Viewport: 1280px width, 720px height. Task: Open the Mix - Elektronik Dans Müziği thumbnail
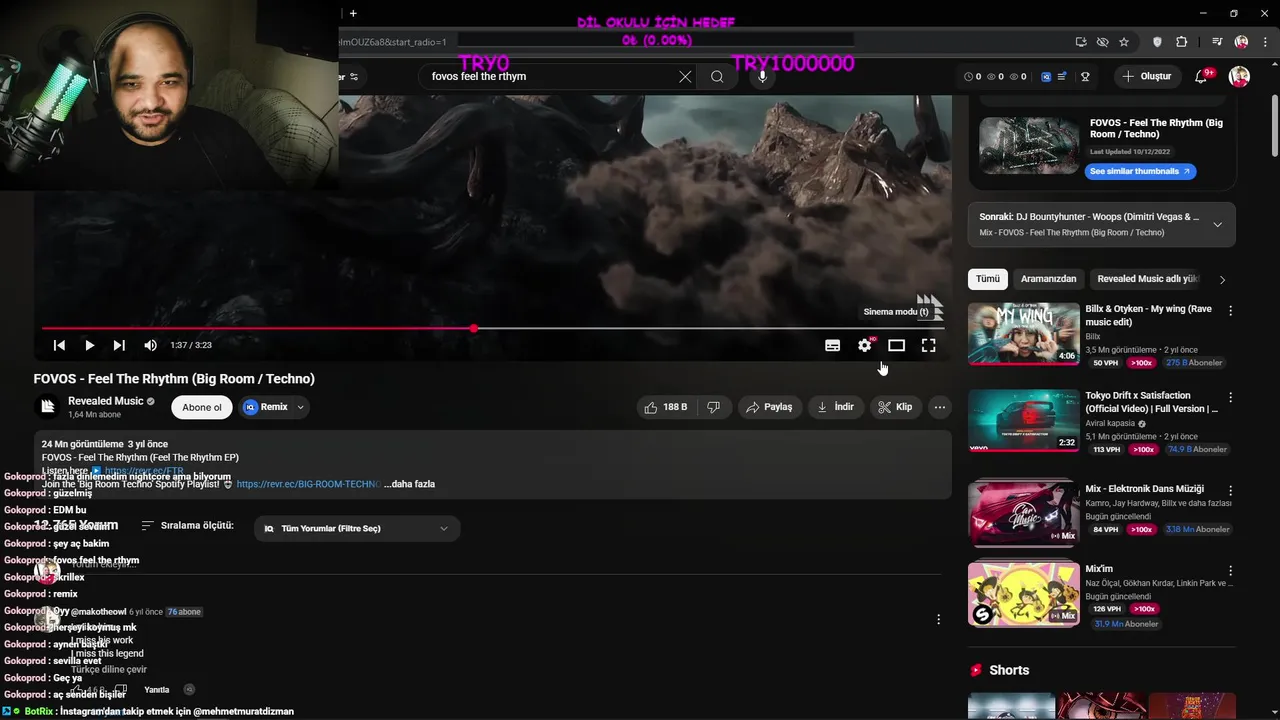(x=1023, y=514)
